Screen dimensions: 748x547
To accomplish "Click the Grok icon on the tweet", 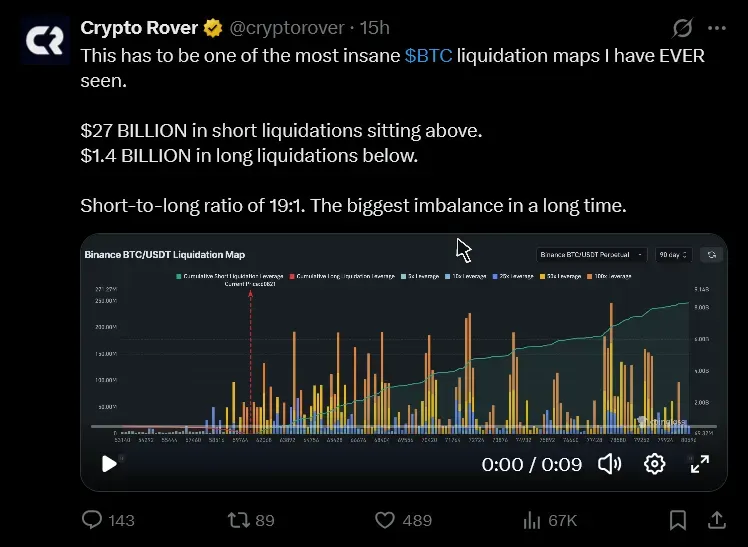I will coord(682,28).
